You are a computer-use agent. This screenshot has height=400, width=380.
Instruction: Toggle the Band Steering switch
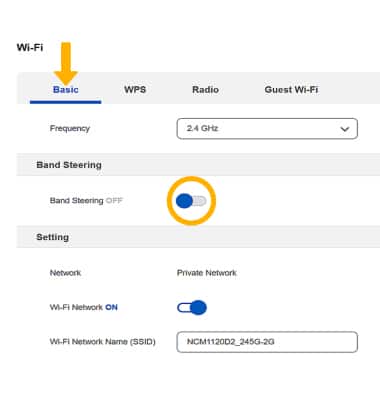[191, 201]
